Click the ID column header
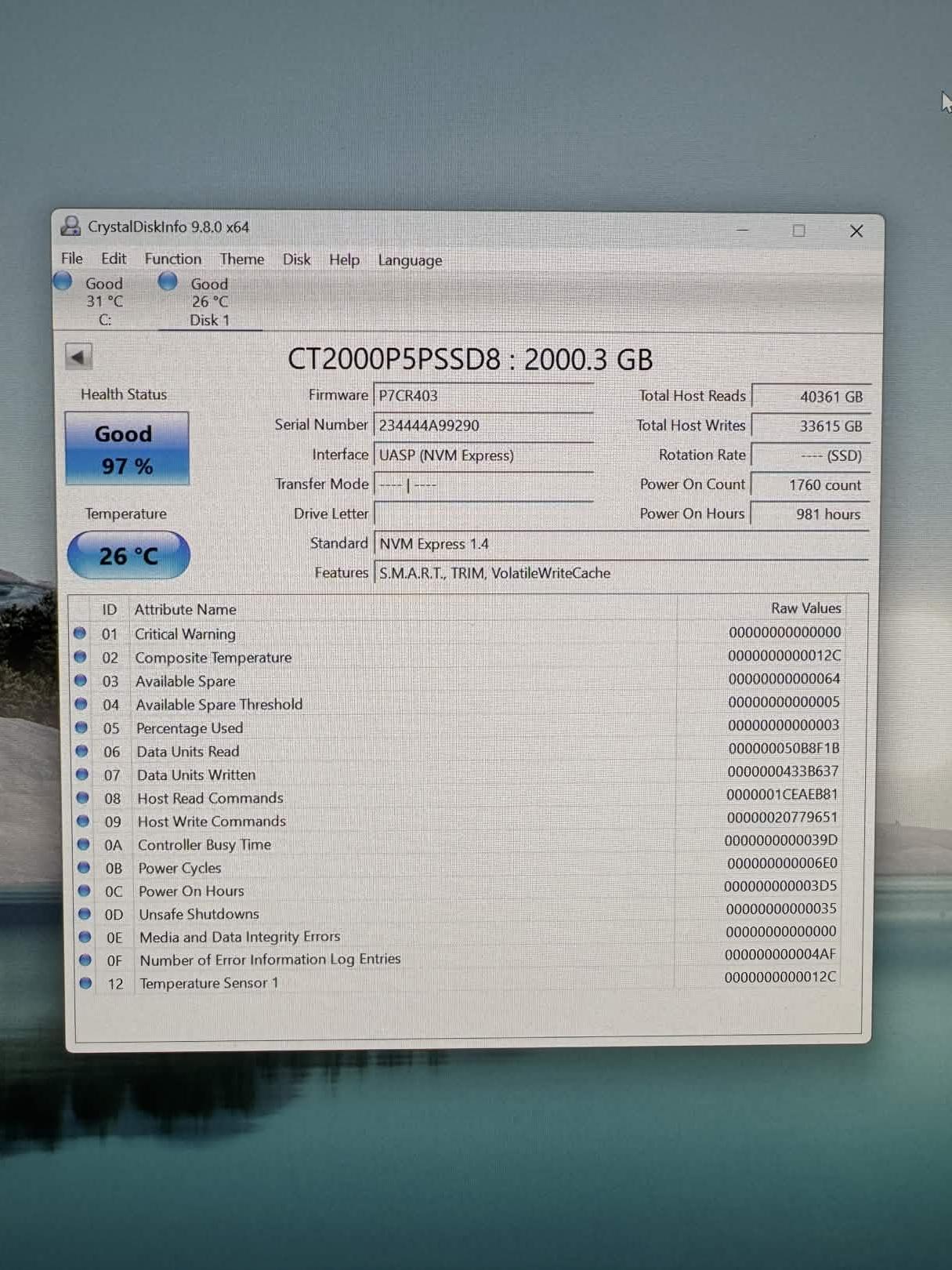The width and height of the screenshot is (952, 1270). point(109,609)
